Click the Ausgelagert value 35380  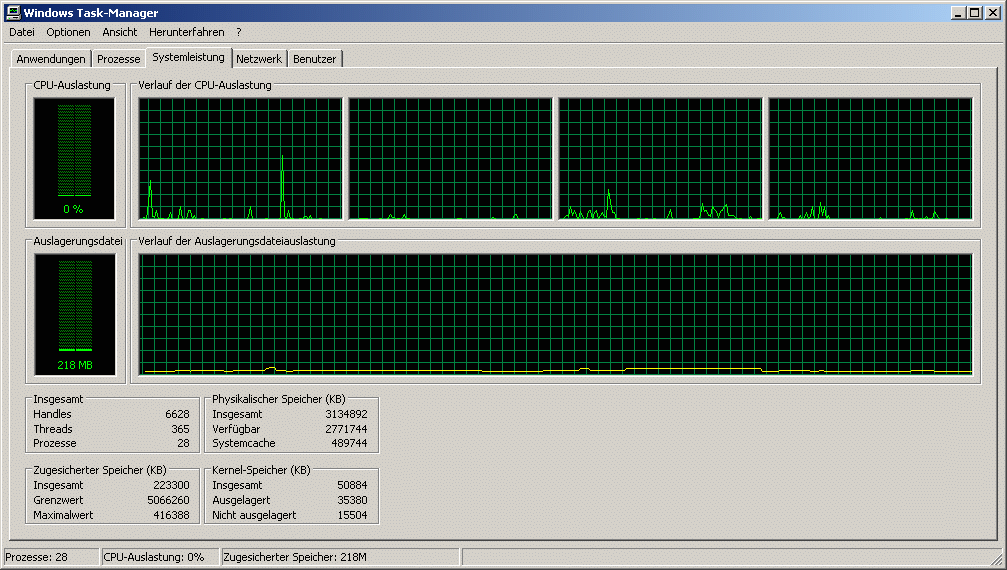[x=353, y=501]
